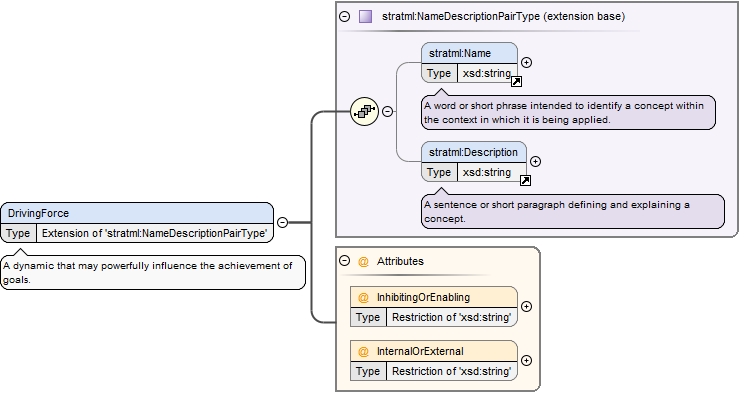Select the stratml:Name element box
Image resolution: width=756 pixels, height=393 pixels.
point(470,63)
